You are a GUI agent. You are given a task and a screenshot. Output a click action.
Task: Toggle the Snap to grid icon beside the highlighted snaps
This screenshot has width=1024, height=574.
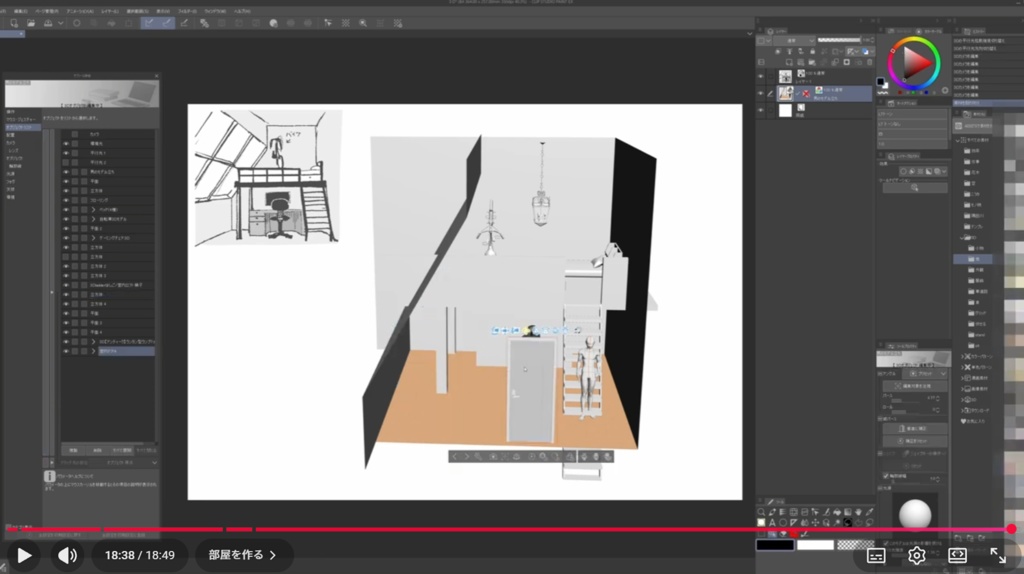(x=184, y=23)
